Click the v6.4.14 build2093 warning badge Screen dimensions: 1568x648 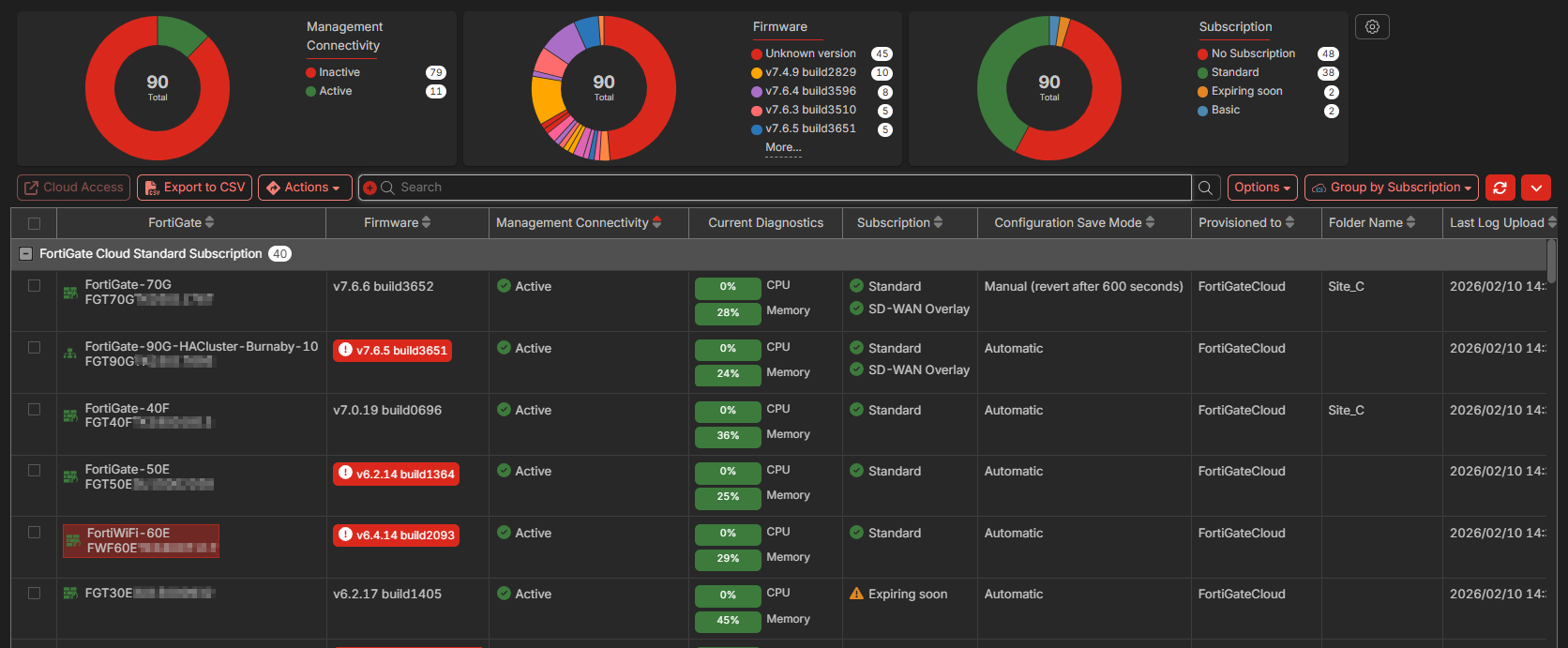(396, 535)
